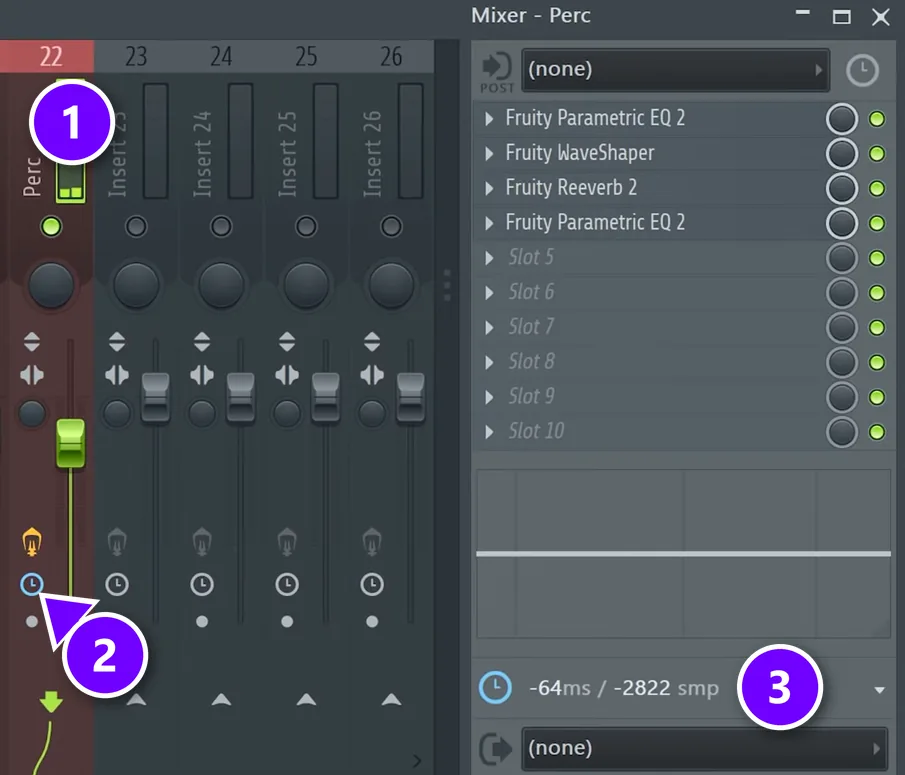Arm disk recording on Insert 24
This screenshot has width=905, height=775.
coord(202,542)
